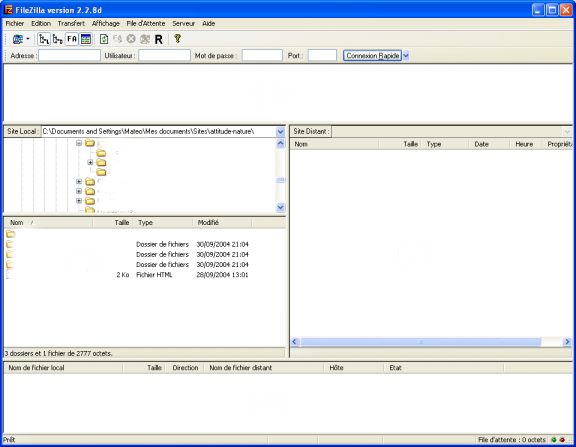Click local tree scrollbar down arrow

point(281,208)
